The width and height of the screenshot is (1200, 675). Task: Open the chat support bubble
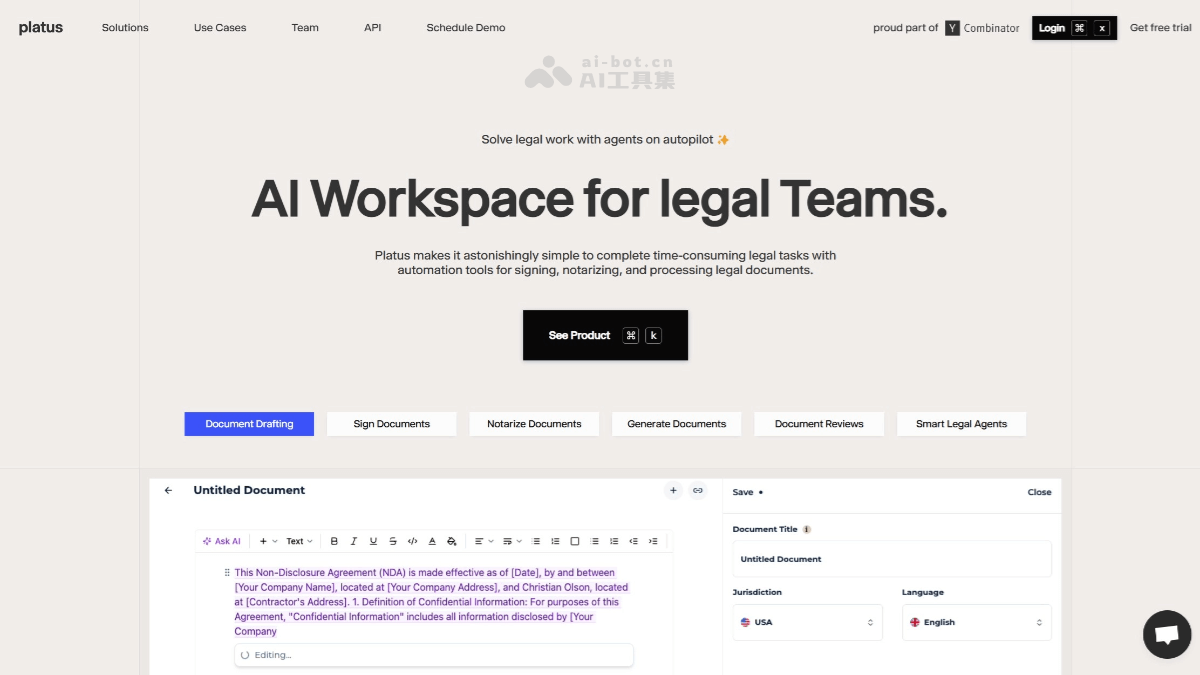pyautogui.click(x=1167, y=634)
